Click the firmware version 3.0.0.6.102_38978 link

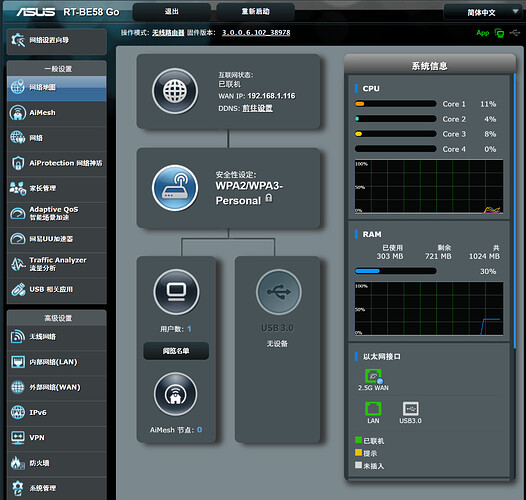[256, 33]
